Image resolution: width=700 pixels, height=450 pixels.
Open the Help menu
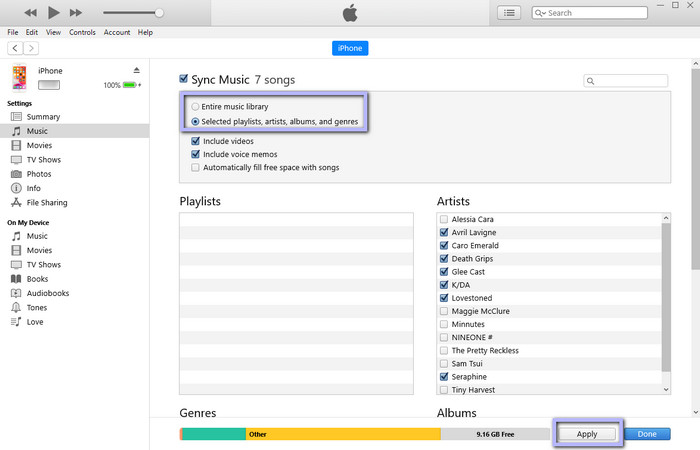click(145, 32)
